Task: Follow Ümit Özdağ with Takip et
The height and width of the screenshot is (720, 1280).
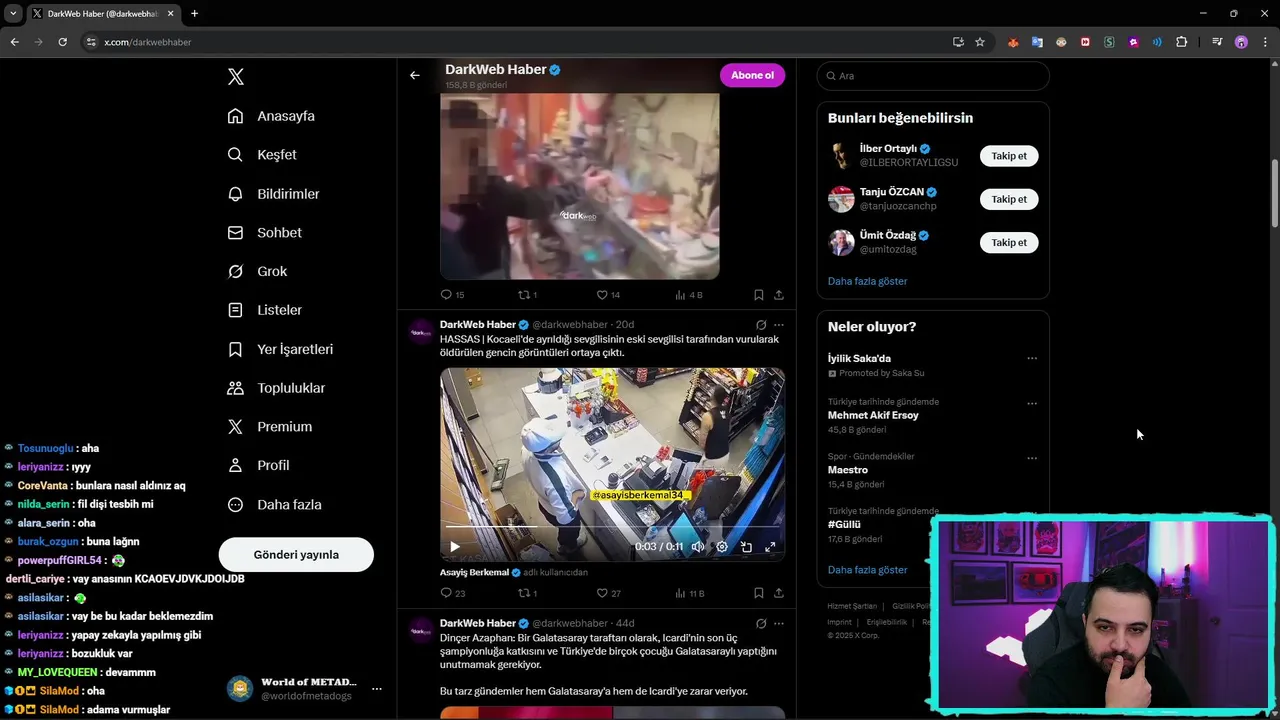Action: click(1009, 243)
